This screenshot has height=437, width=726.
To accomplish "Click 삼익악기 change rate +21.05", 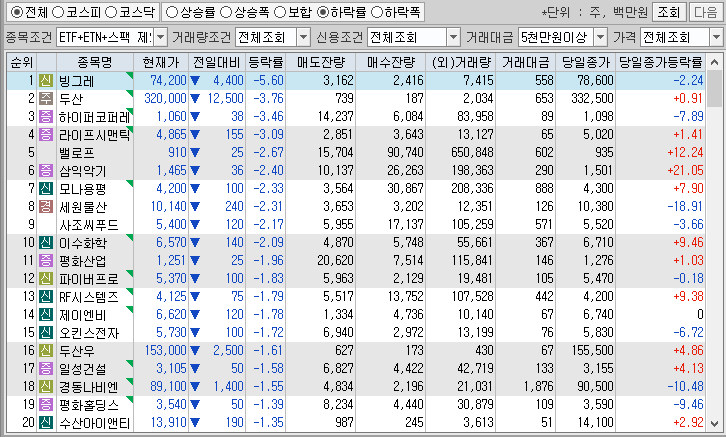I will click(x=685, y=170).
